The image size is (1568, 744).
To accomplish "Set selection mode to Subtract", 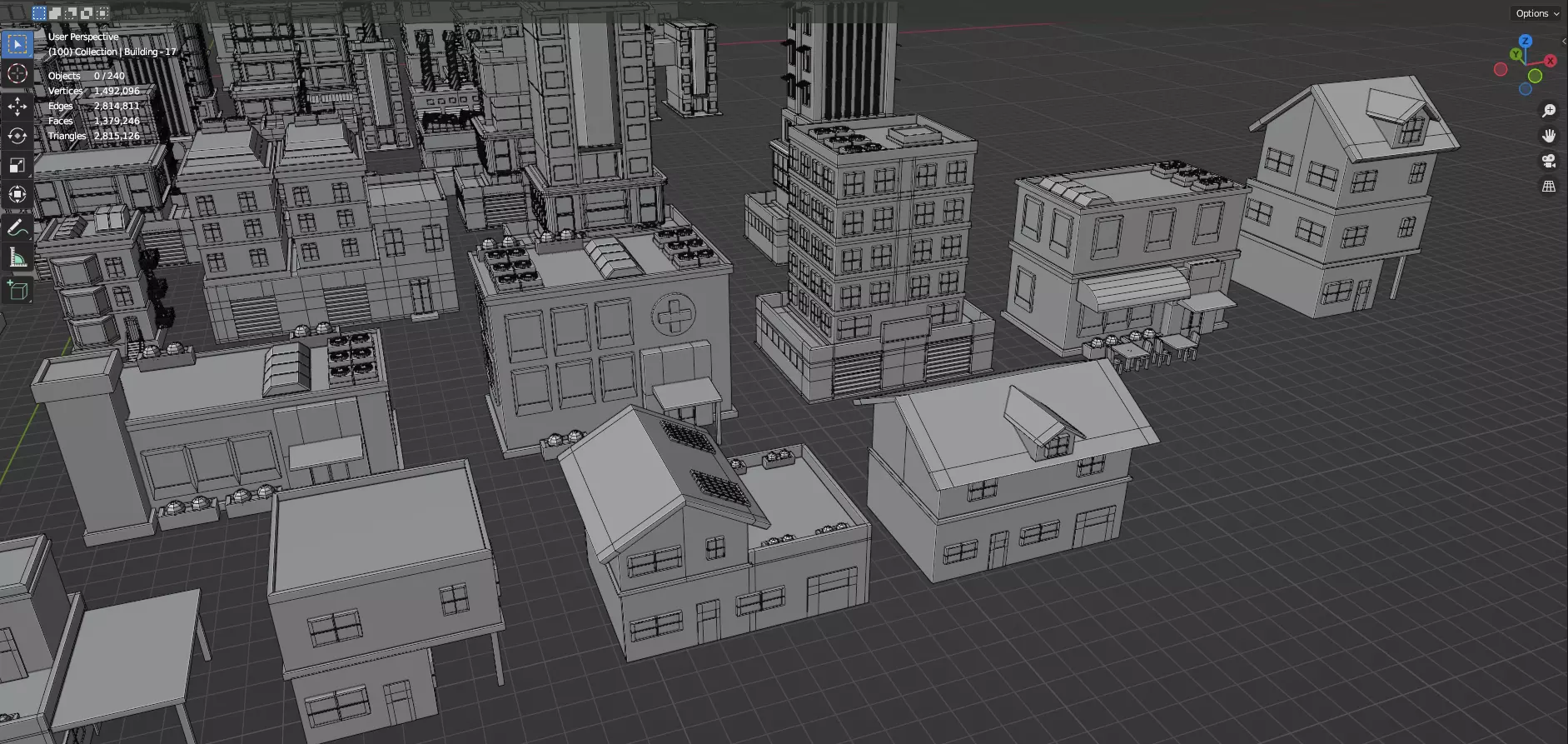I will pos(71,12).
